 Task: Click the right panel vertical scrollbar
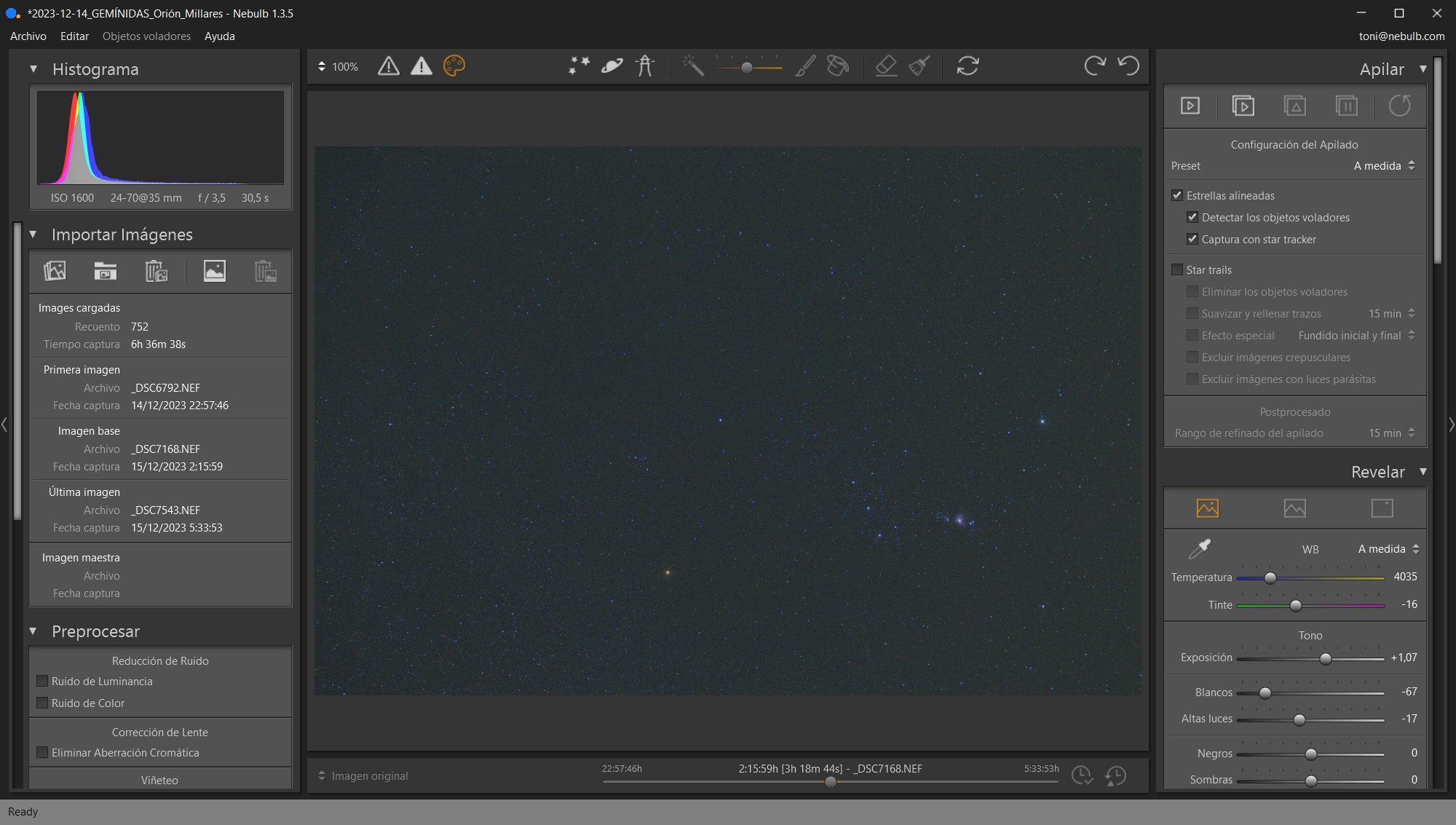[1438, 160]
